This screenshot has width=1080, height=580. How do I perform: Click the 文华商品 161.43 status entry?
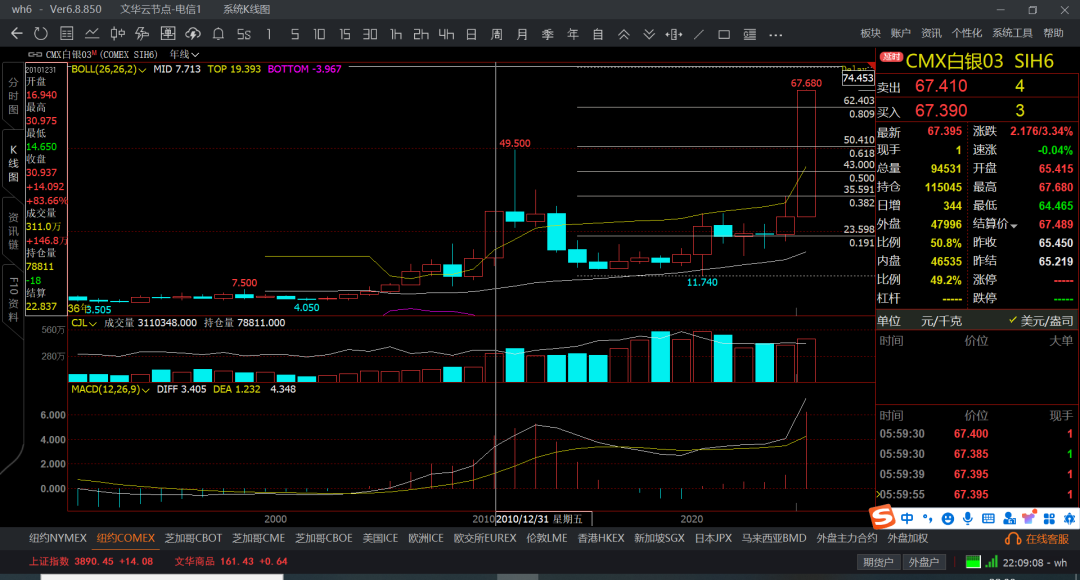tap(231, 561)
